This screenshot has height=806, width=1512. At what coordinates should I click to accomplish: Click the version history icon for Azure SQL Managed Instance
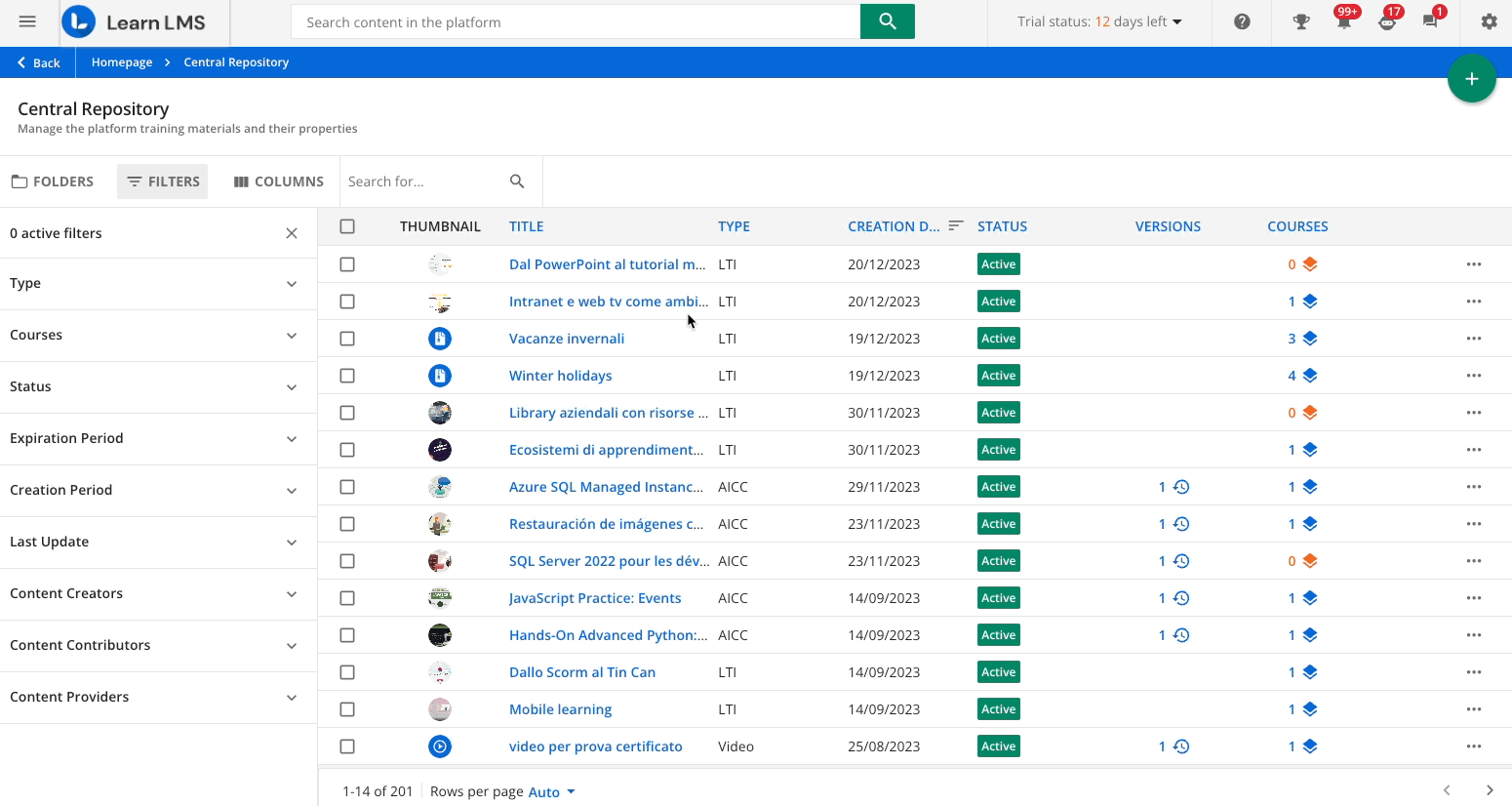[1181, 486]
